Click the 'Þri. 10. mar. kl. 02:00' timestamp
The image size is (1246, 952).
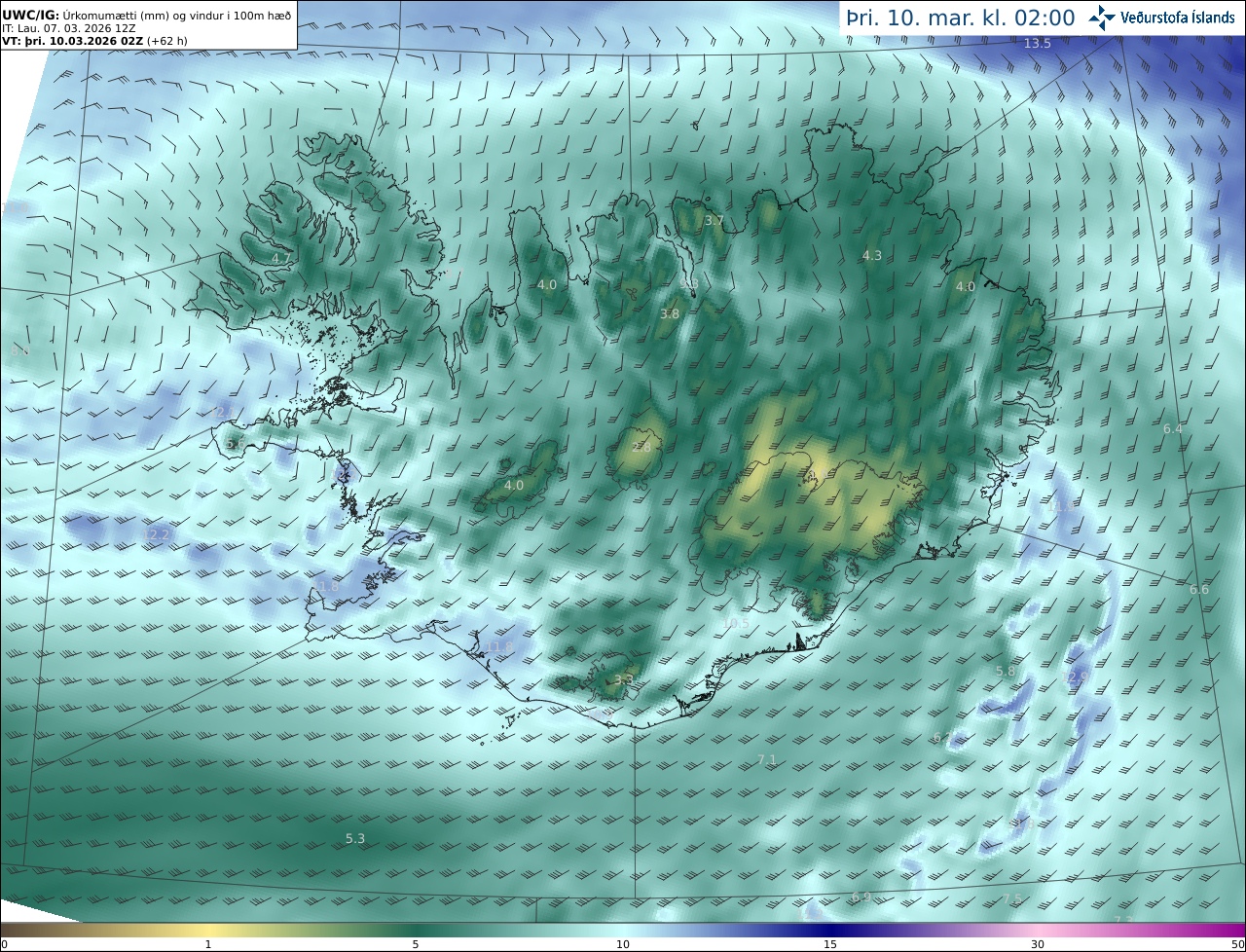960,18
